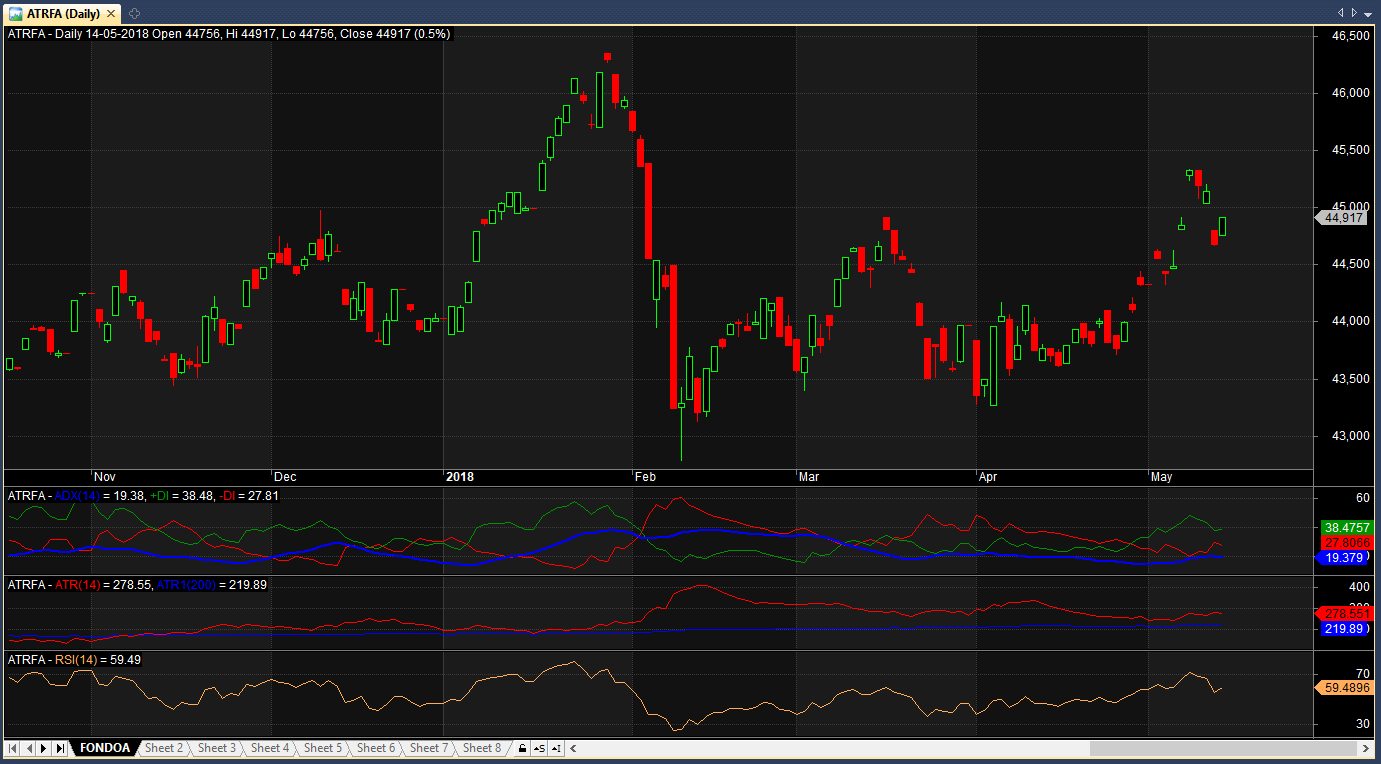Jump to the last chart sheet
The image size is (1381, 764).
(x=60, y=748)
